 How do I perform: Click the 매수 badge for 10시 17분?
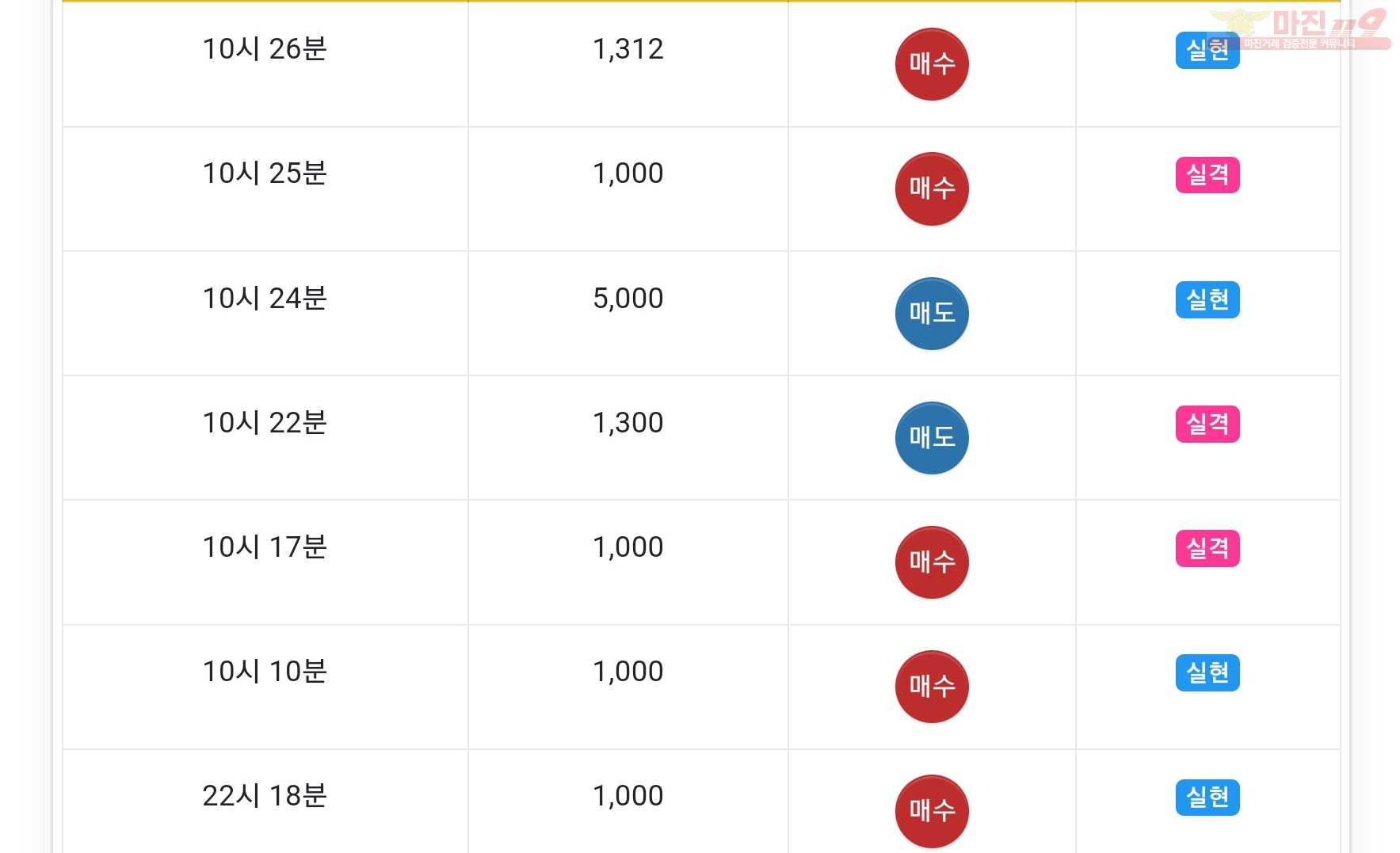932,562
